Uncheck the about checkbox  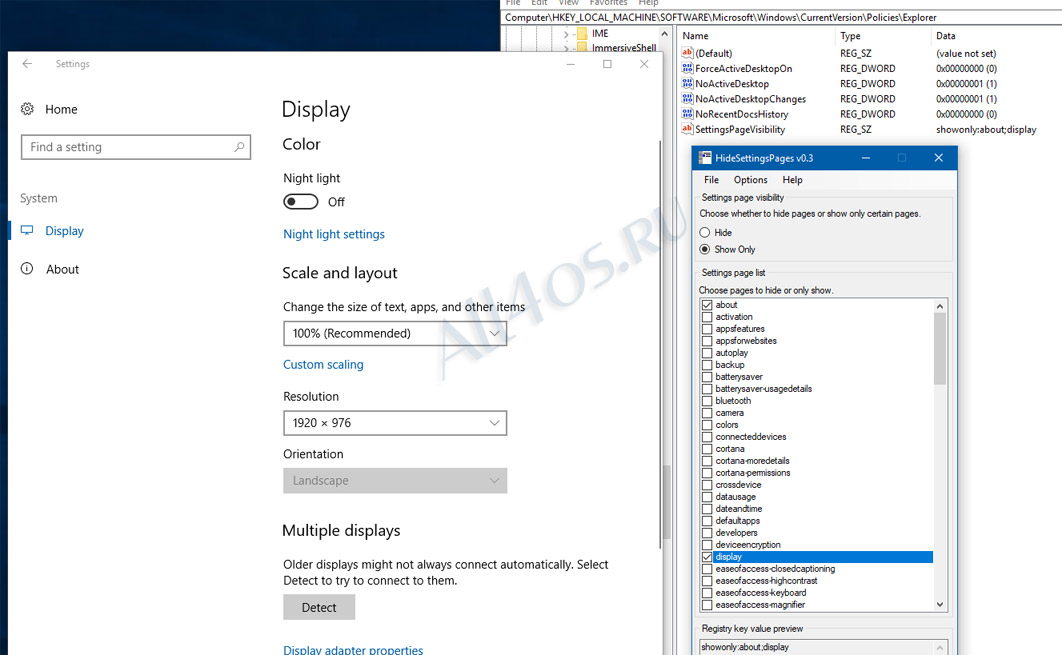click(x=707, y=305)
